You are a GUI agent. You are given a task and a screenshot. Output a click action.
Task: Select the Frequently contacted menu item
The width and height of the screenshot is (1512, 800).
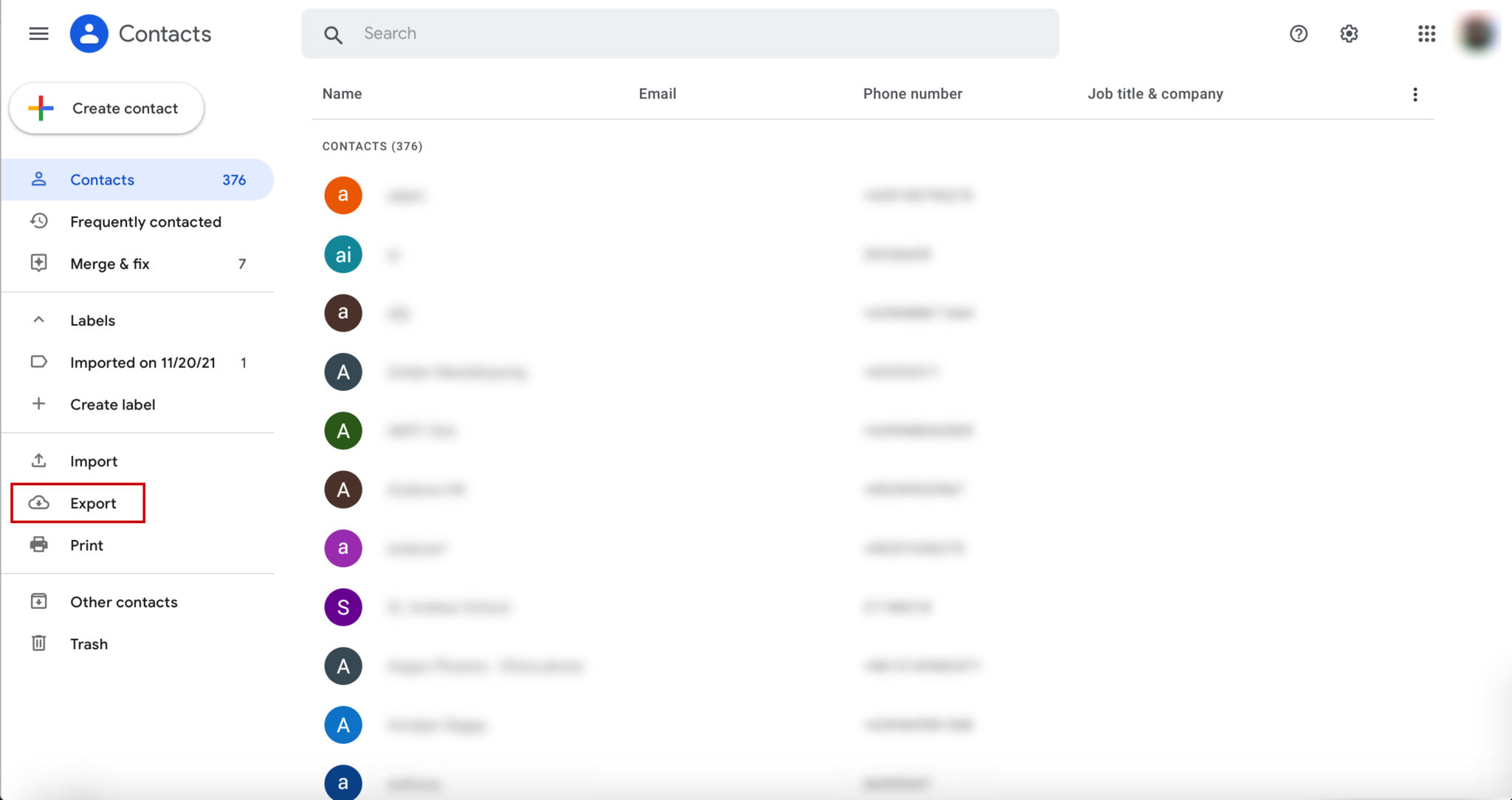pos(145,222)
